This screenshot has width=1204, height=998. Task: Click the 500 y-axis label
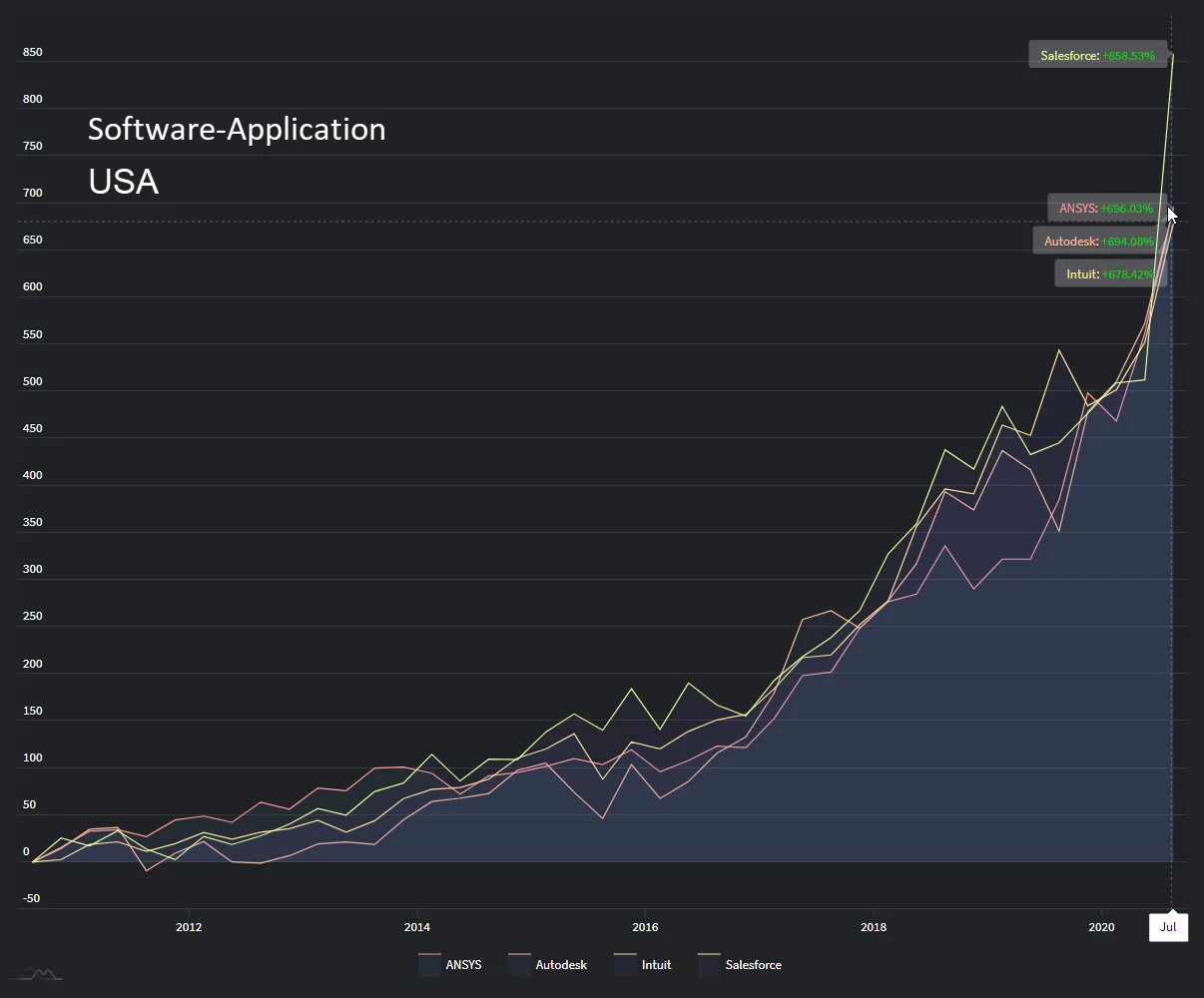33,381
